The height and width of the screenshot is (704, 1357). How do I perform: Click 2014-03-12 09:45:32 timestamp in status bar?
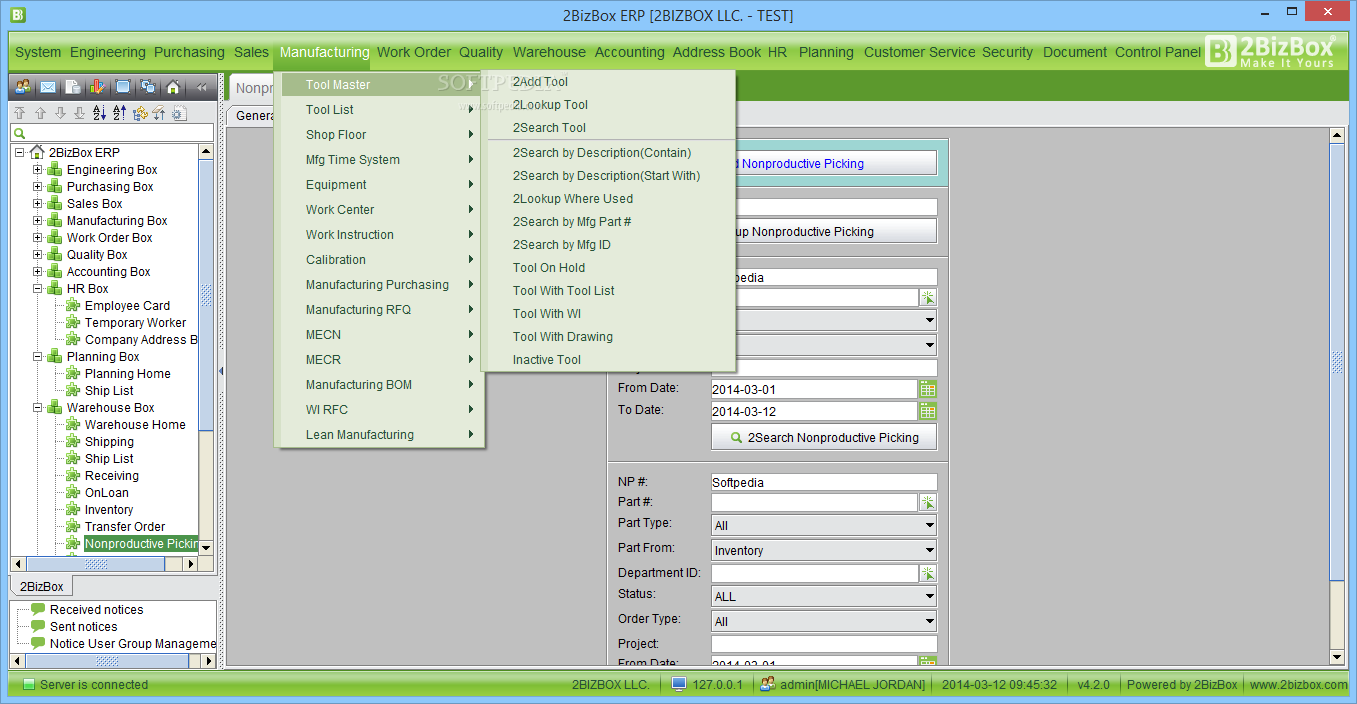tap(999, 685)
